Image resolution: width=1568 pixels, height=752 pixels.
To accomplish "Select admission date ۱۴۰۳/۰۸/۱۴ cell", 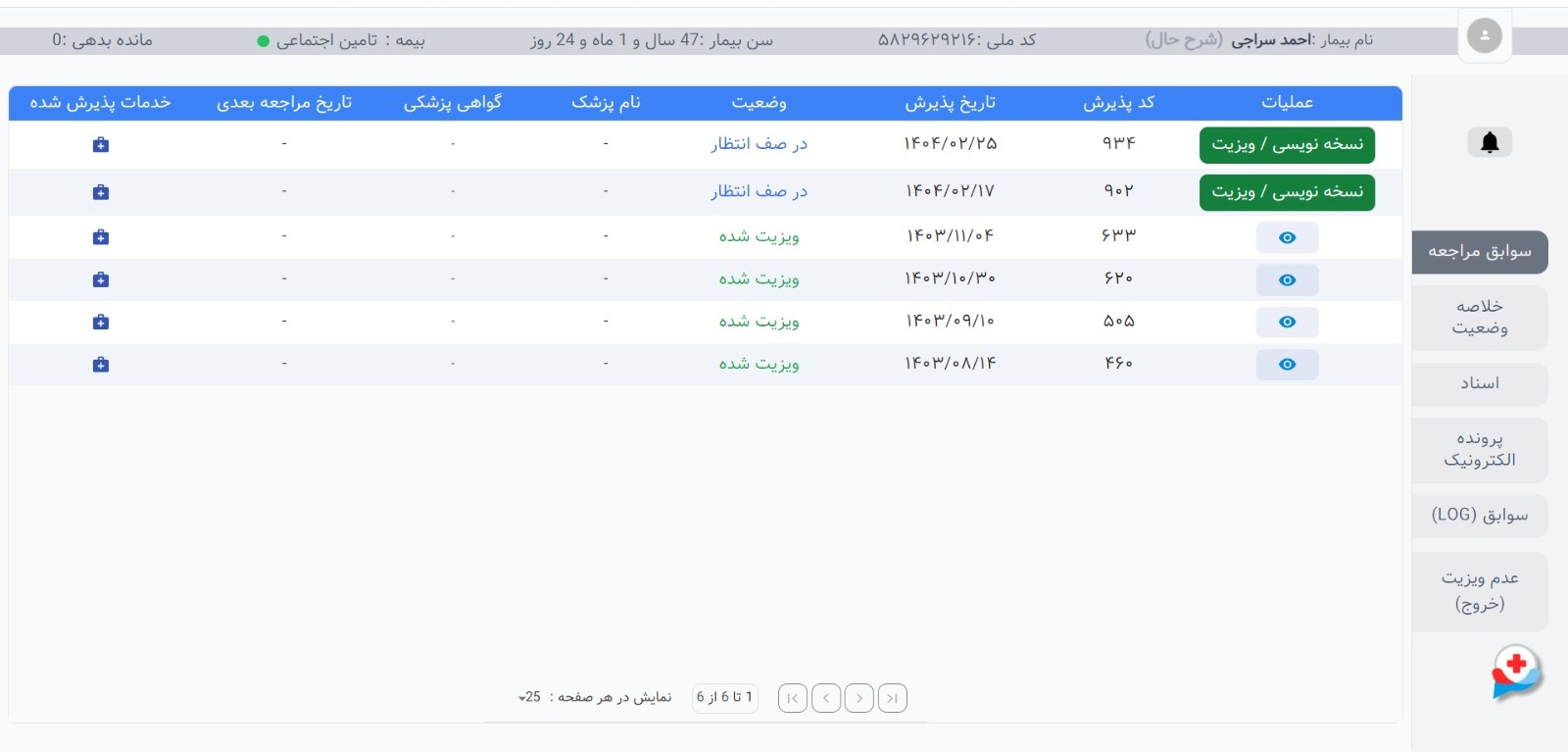I will tap(950, 364).
